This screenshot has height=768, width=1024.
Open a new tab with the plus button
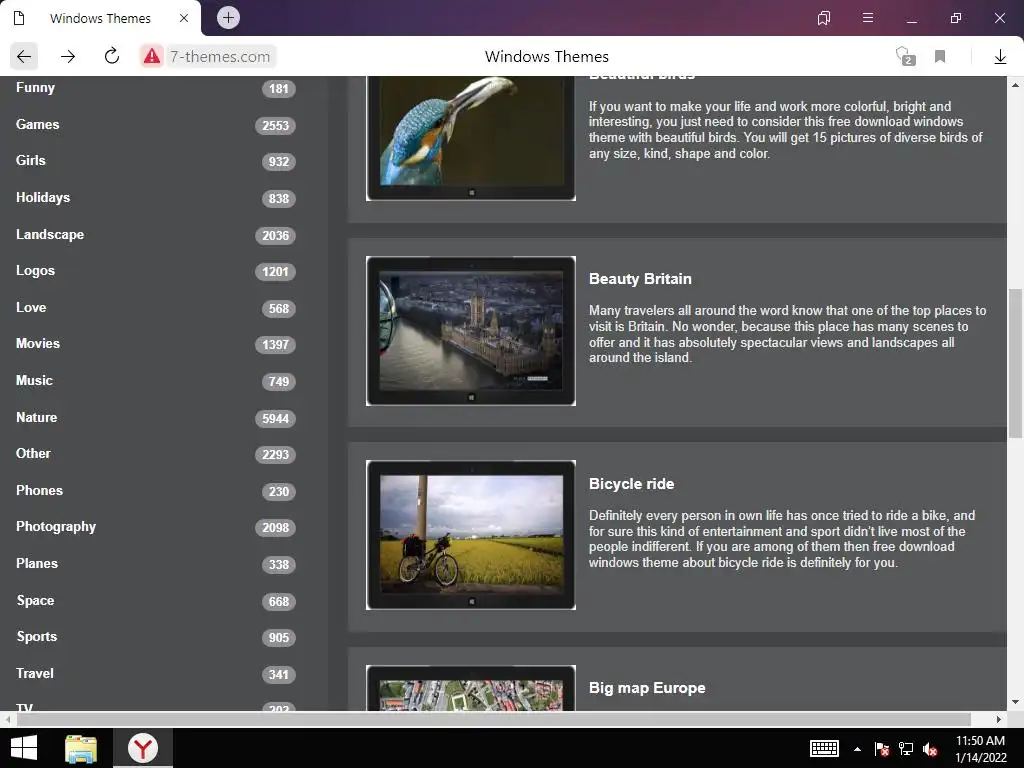tap(228, 18)
